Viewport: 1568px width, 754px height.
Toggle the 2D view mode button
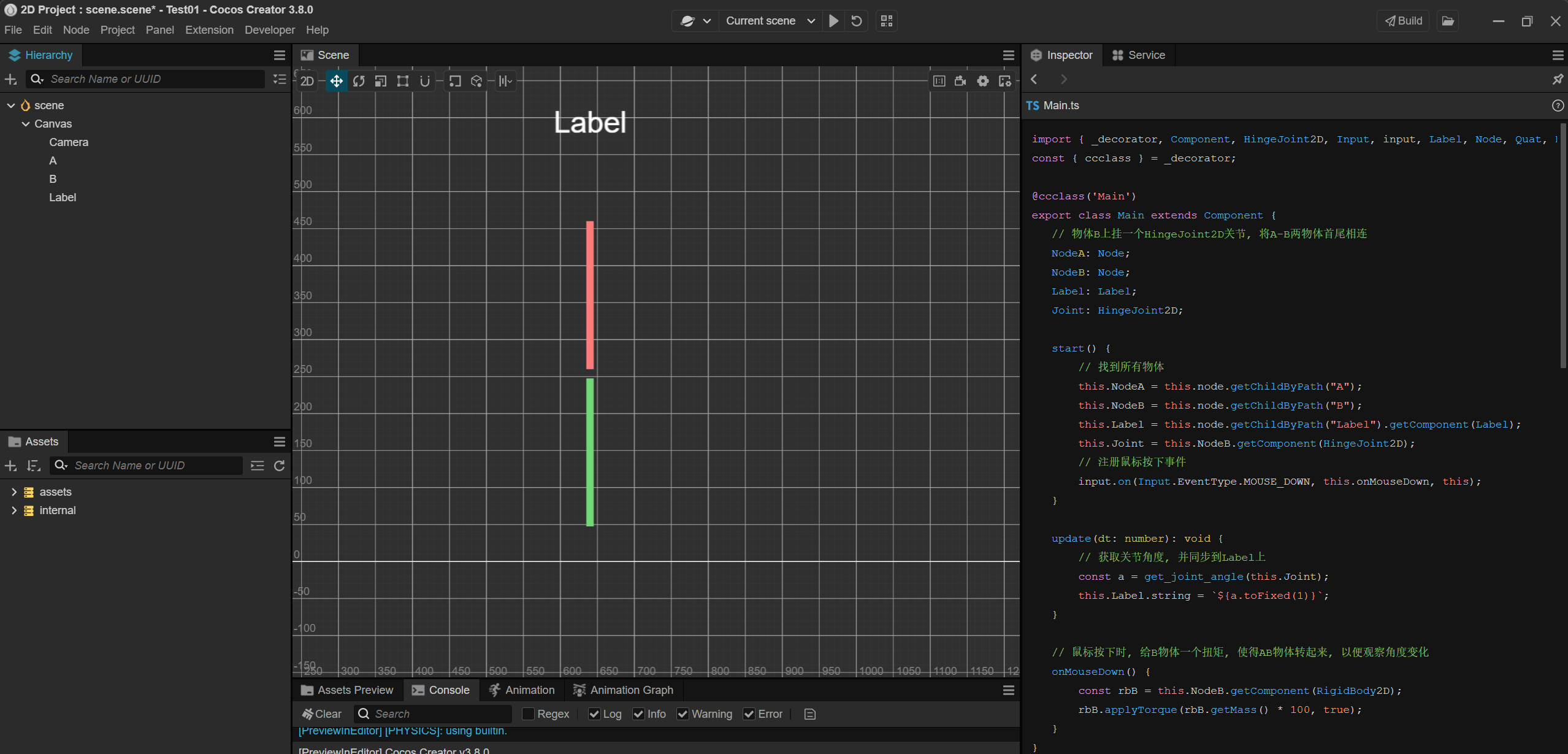(x=307, y=81)
